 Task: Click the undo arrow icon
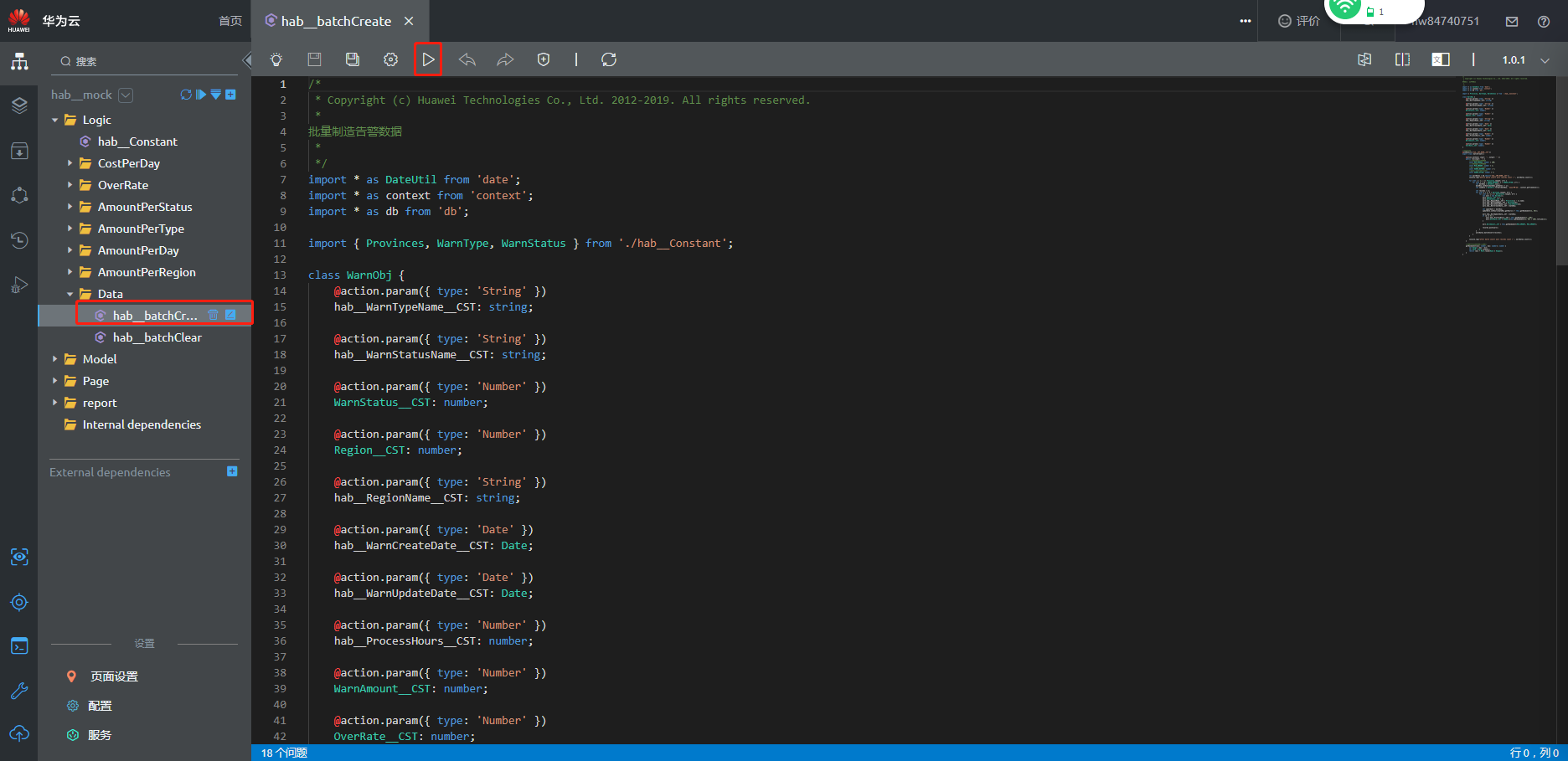pos(467,59)
